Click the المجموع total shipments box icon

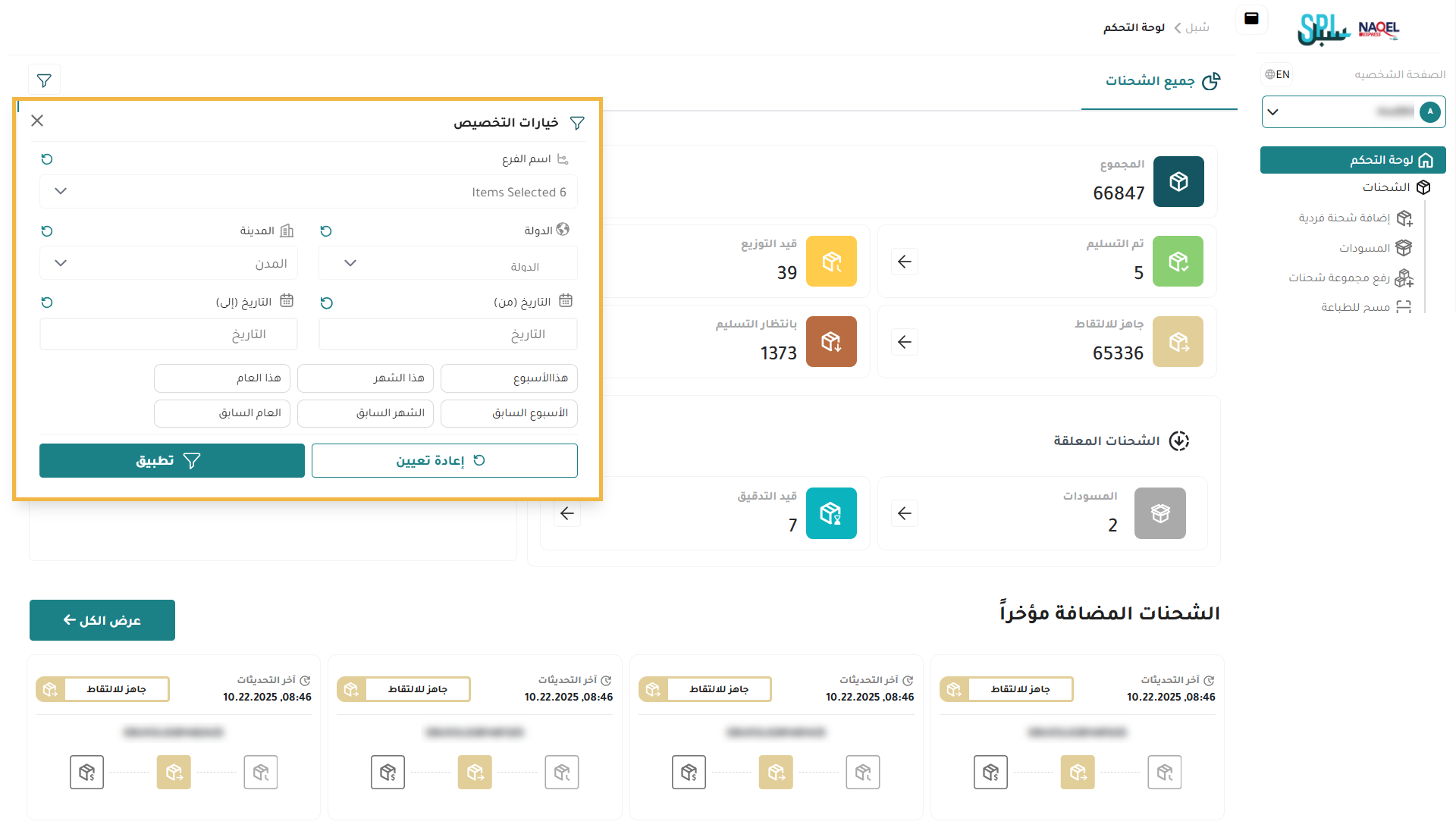click(1178, 182)
